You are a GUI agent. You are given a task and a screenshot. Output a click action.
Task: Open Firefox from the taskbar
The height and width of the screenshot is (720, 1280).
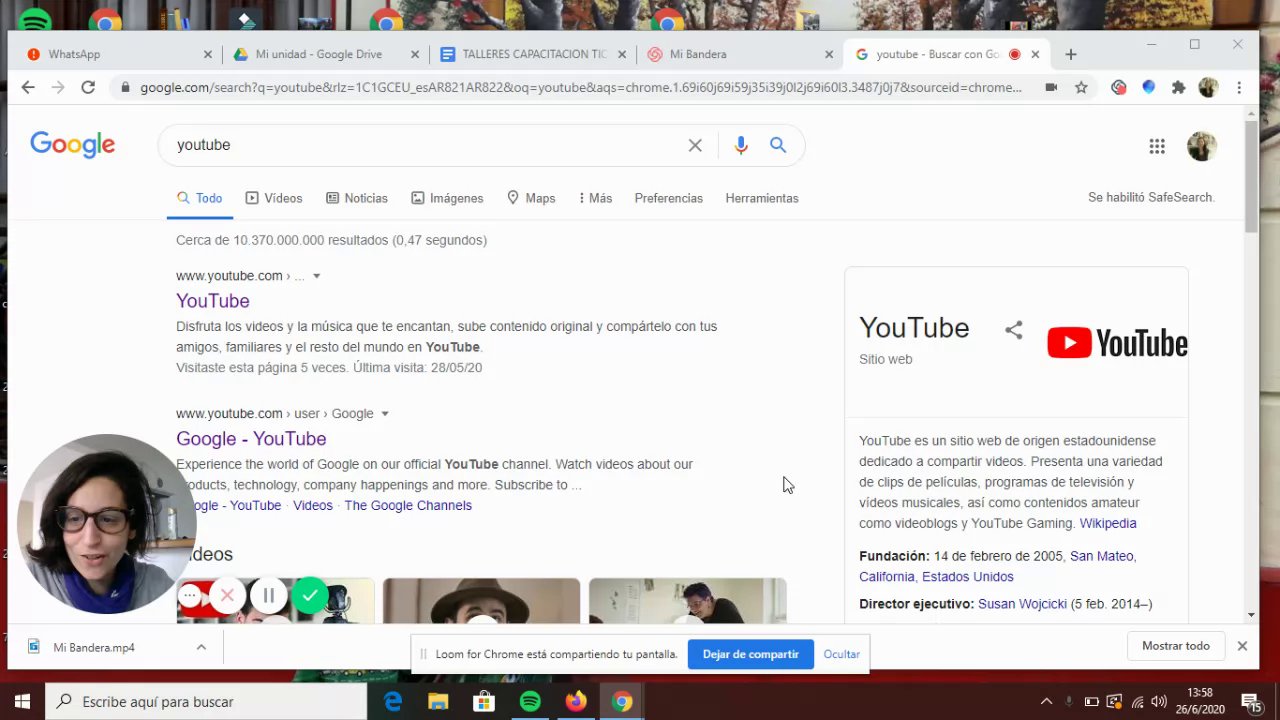click(576, 702)
